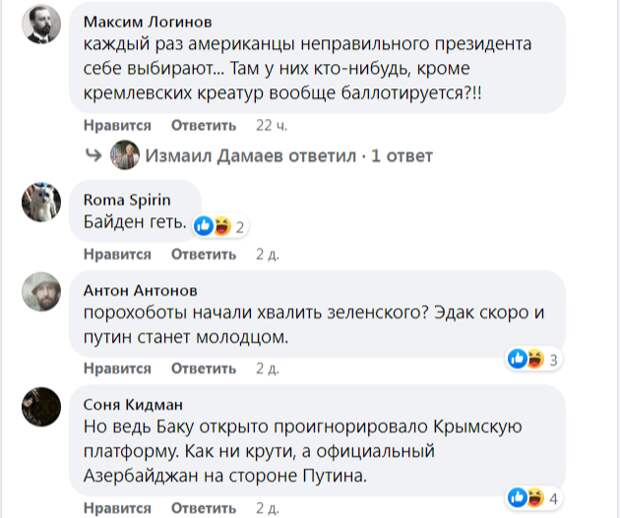Like Максим Логинов's comment via Нравится
Image resolution: width=620 pixels, height=518 pixels.
[x=117, y=126]
